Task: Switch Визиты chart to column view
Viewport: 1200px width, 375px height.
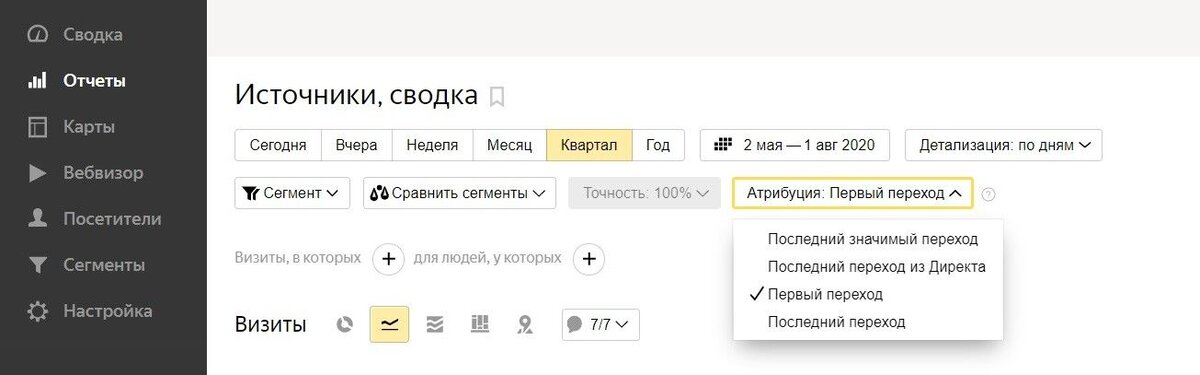Action: [479, 324]
